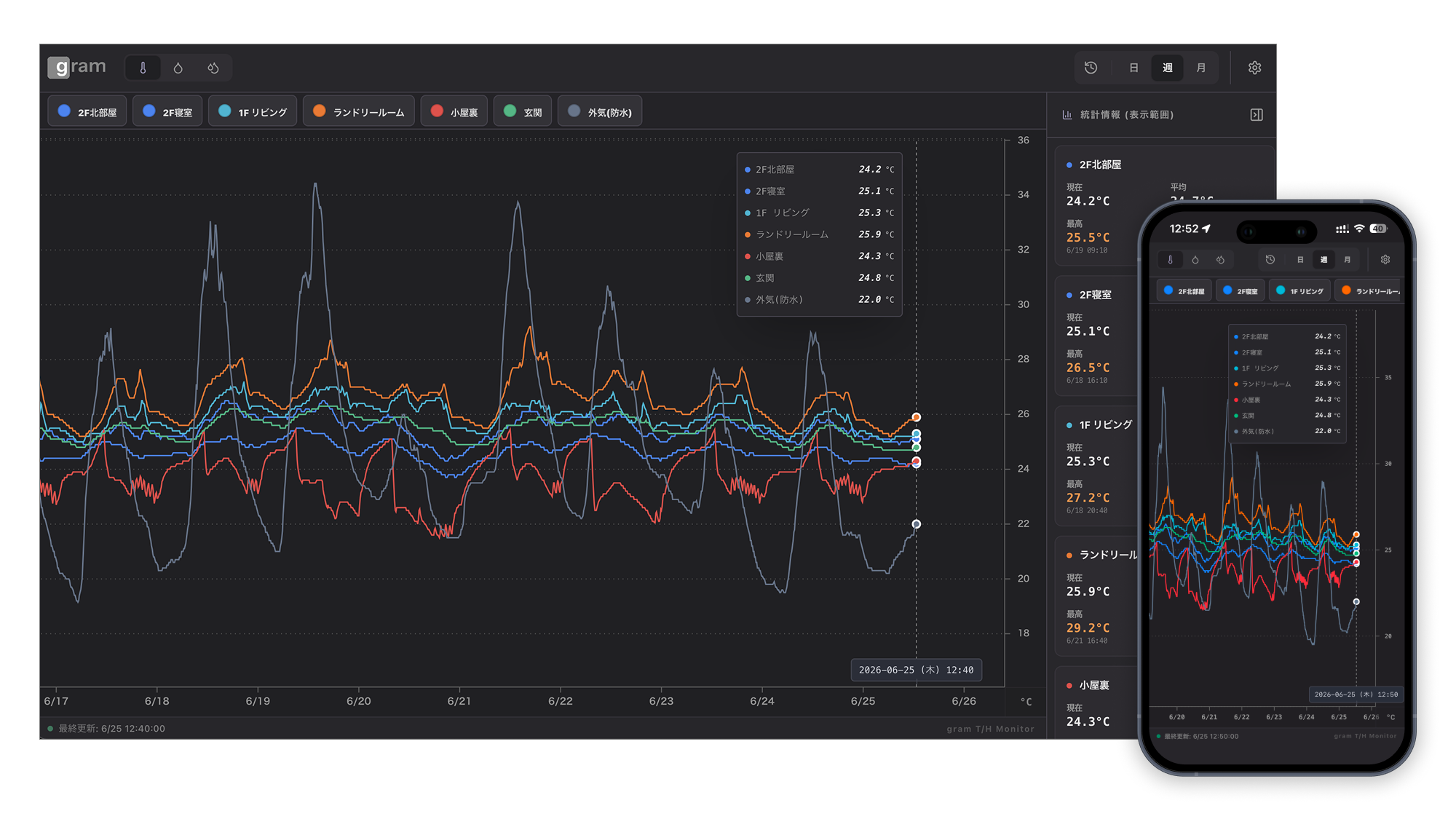The height and width of the screenshot is (819, 1456).
Task: Open the settings gear icon
Action: click(x=1254, y=68)
